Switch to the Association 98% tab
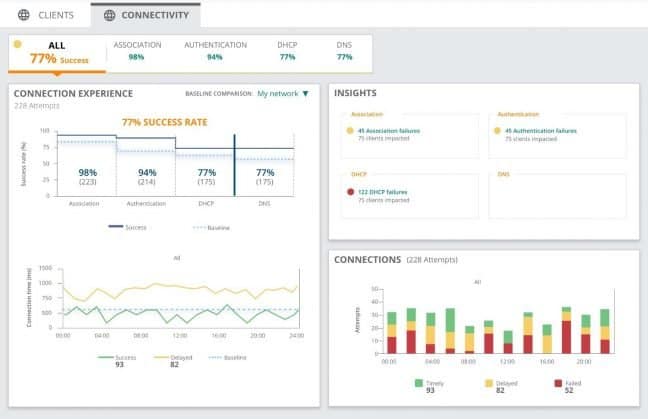Screen dimensions: 648x419 pyautogui.click(x=137, y=50)
